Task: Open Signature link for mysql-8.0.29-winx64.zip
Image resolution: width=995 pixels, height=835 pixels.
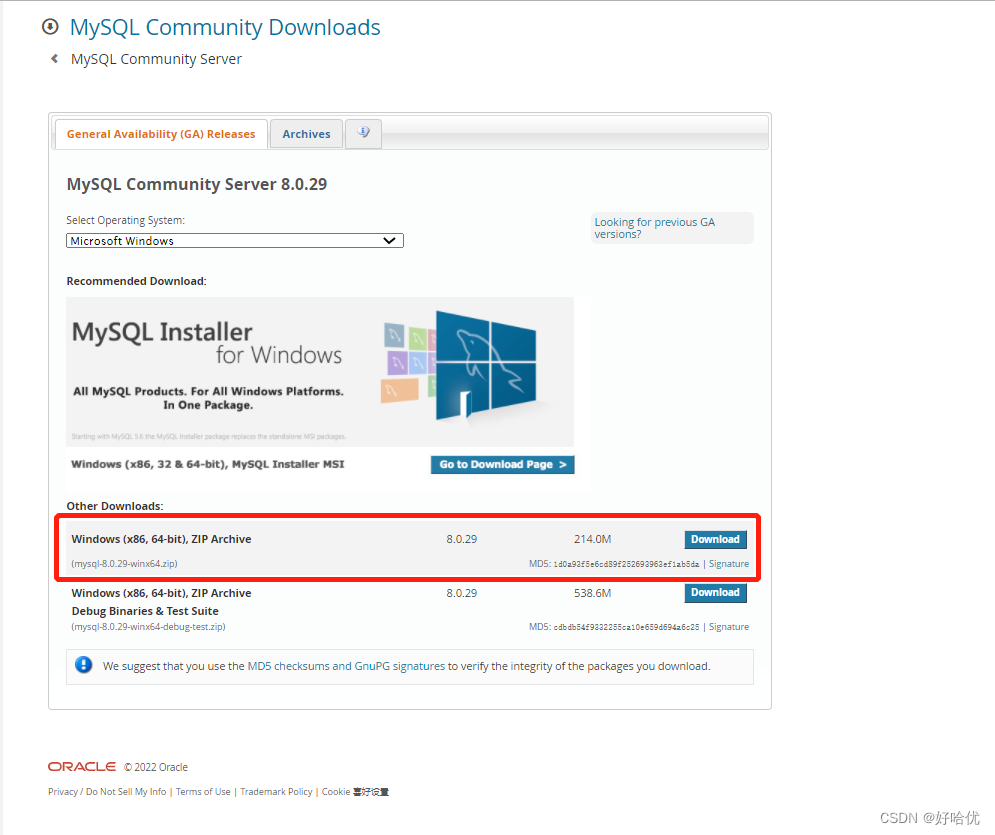Action: [x=728, y=563]
